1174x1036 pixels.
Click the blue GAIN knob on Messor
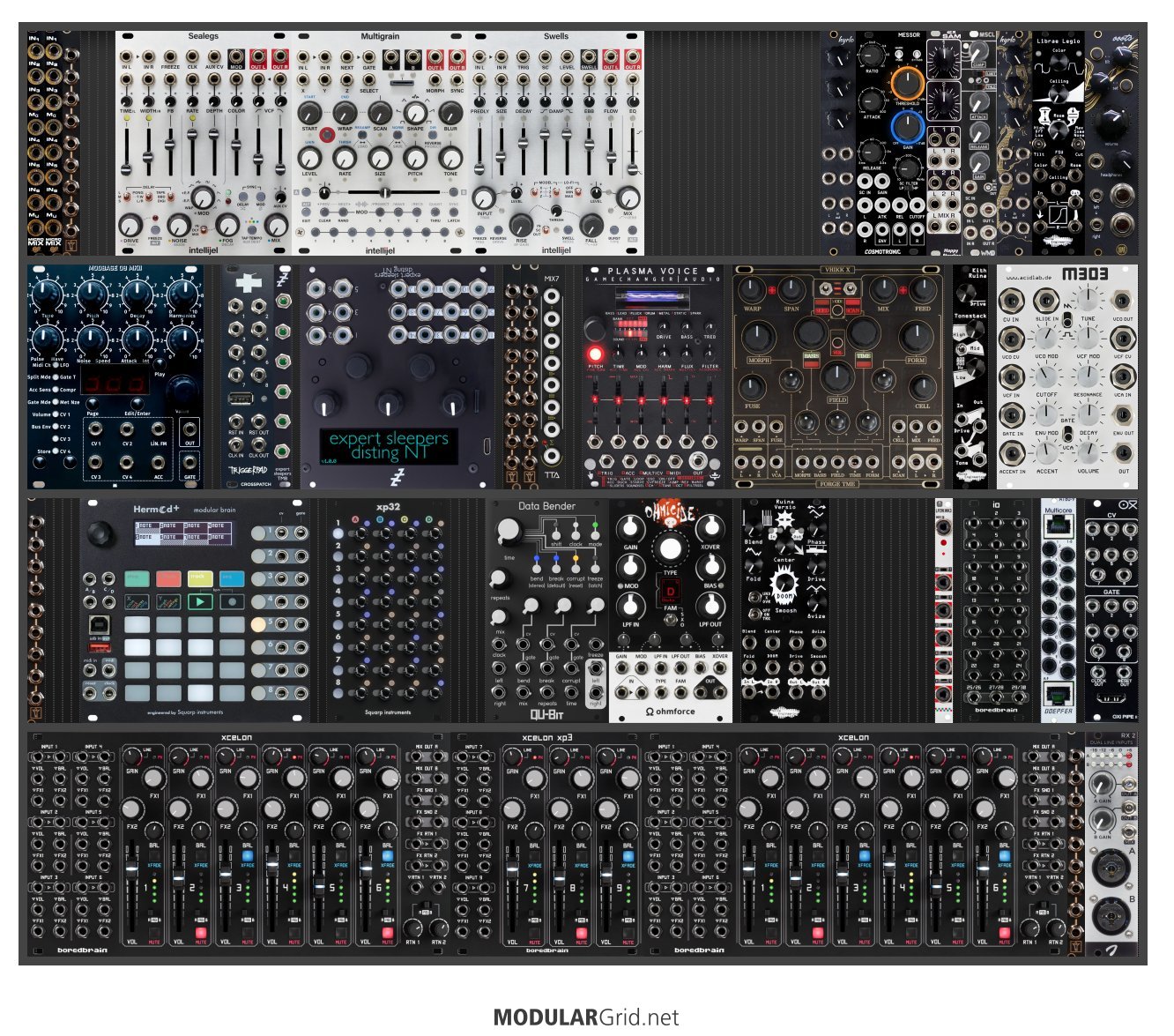tap(907, 128)
